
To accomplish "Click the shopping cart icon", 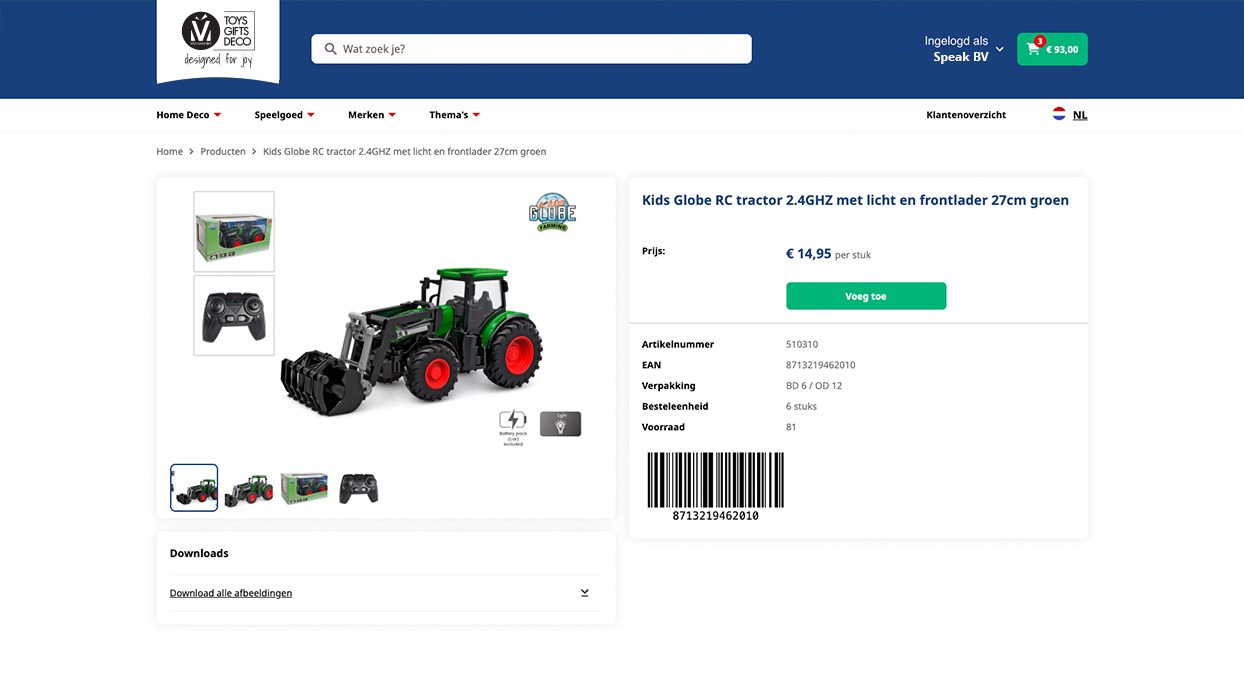I will click(x=1033, y=49).
